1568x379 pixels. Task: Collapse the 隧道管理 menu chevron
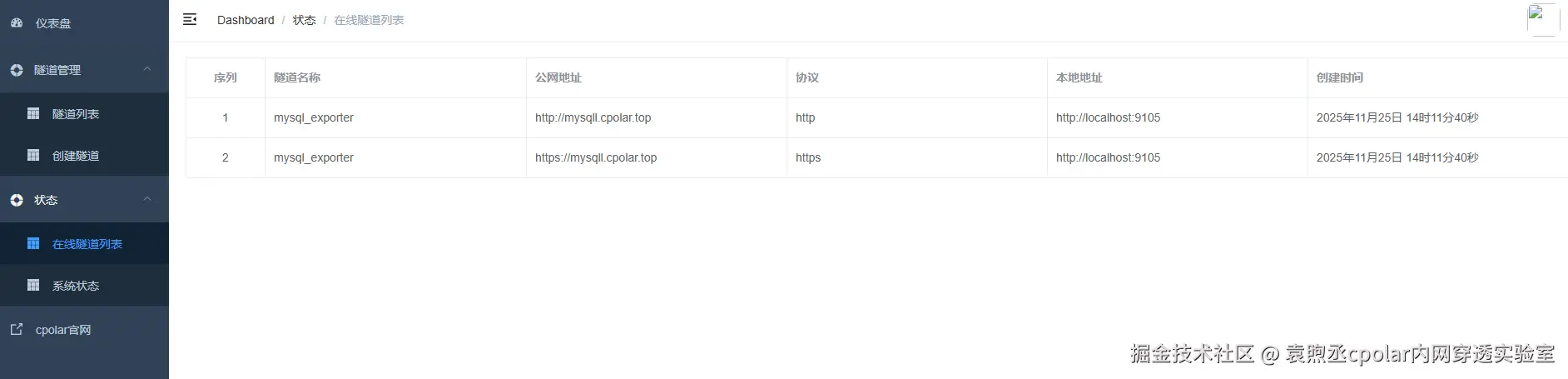coord(147,69)
